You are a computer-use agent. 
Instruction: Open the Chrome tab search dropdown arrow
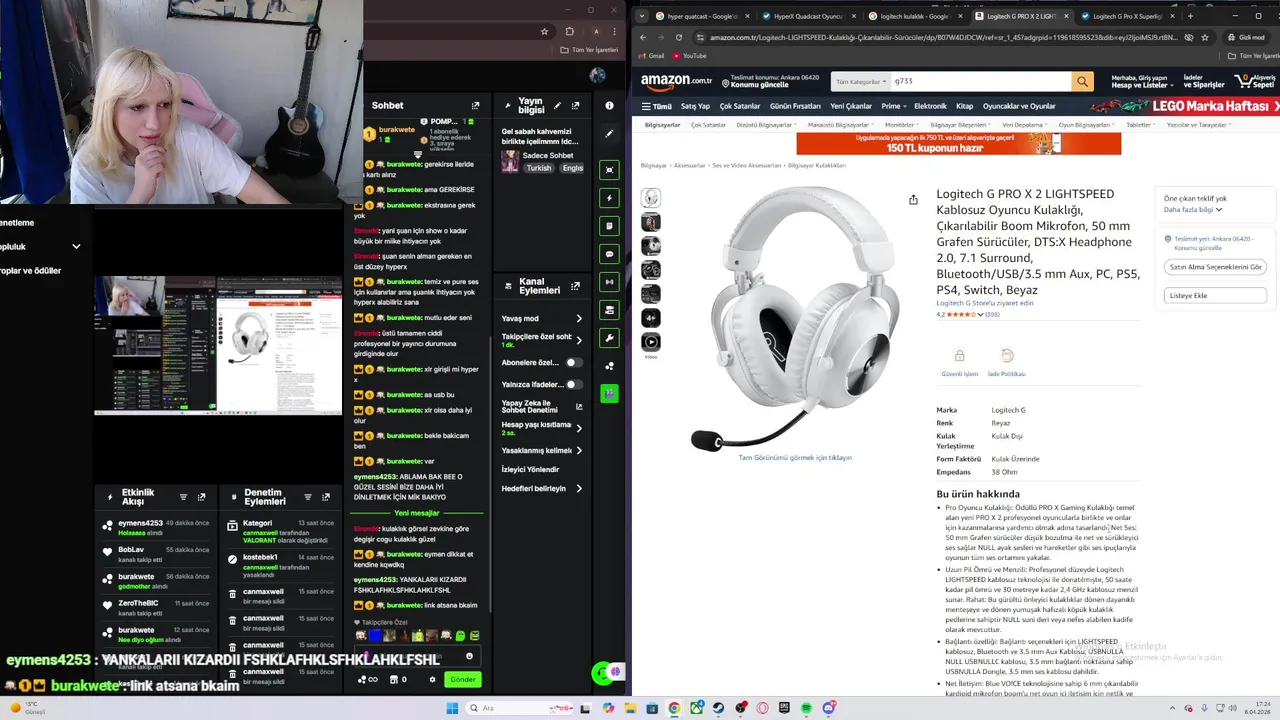point(642,15)
